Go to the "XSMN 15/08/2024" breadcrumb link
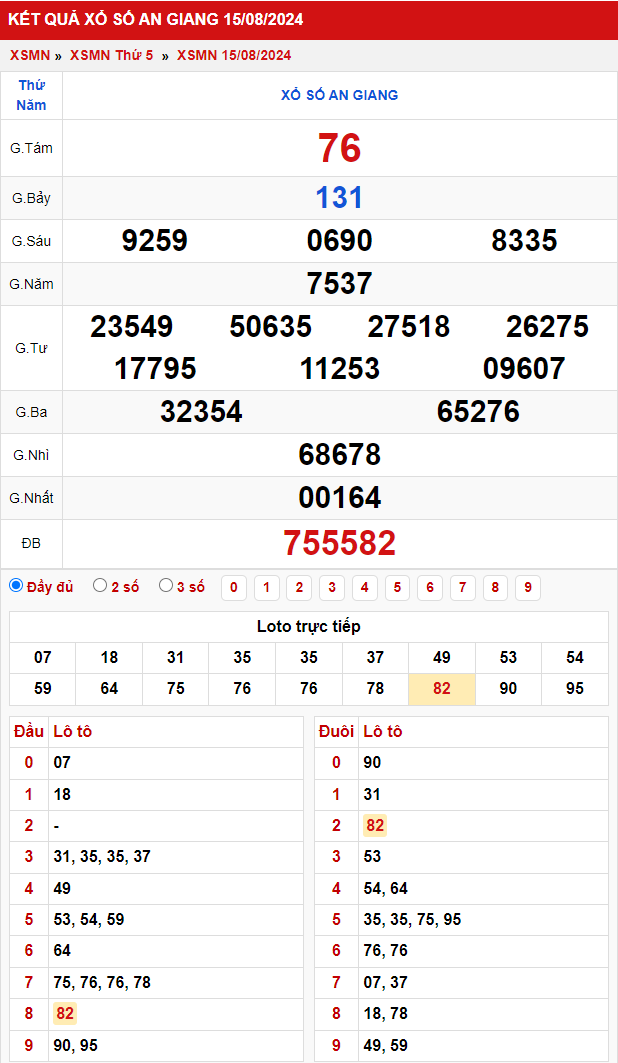 coord(234,55)
